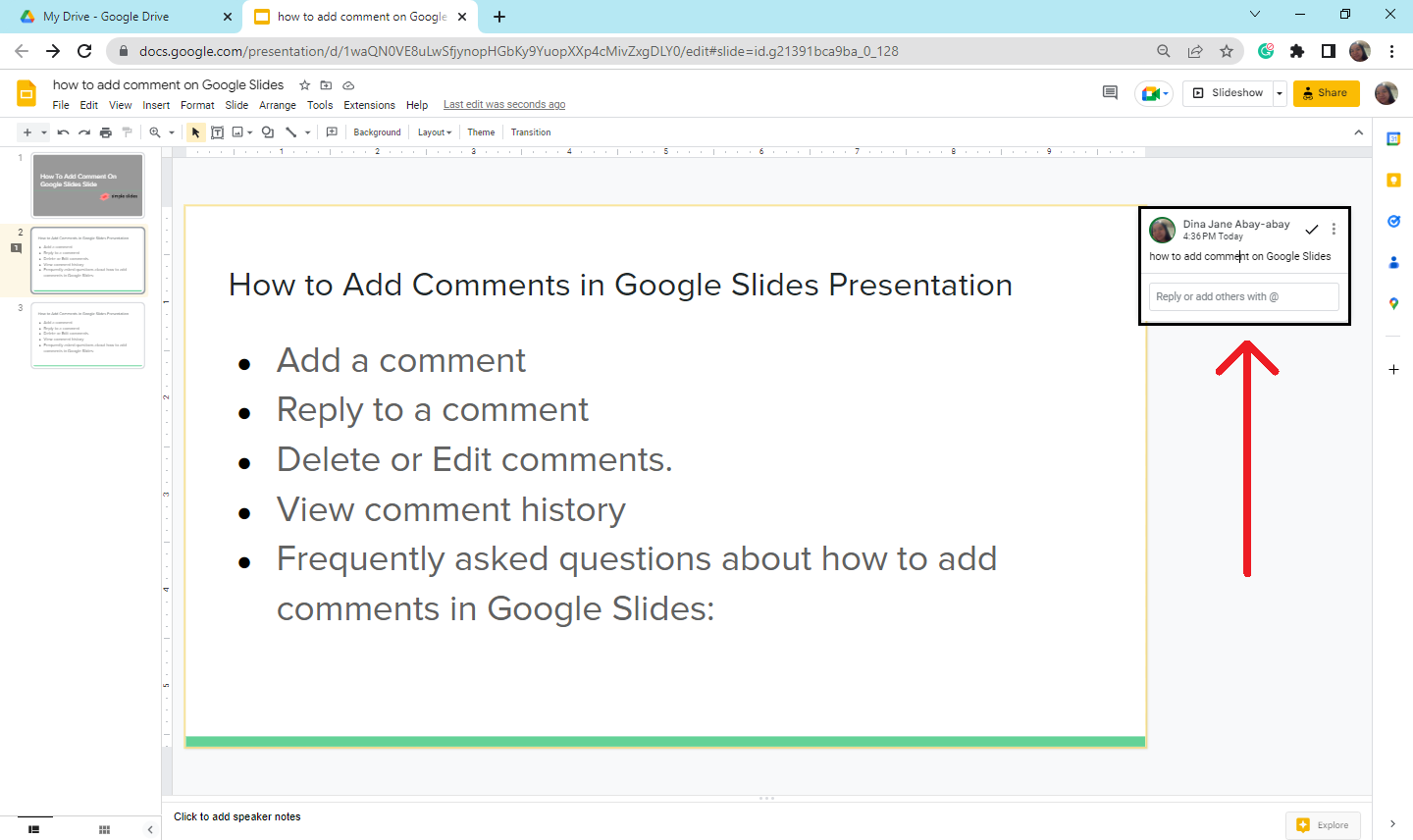Switch to the My Drive browser tab
This screenshot has height=840, width=1413.
click(x=108, y=16)
